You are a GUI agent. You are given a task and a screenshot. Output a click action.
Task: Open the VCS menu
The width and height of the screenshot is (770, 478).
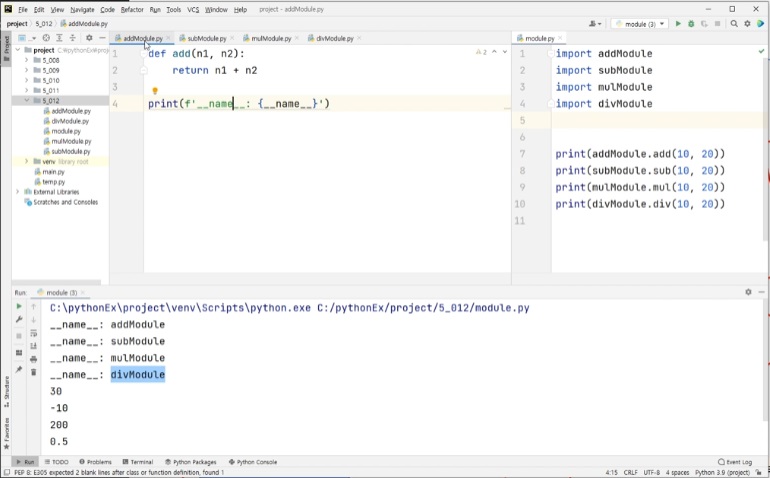point(193,9)
